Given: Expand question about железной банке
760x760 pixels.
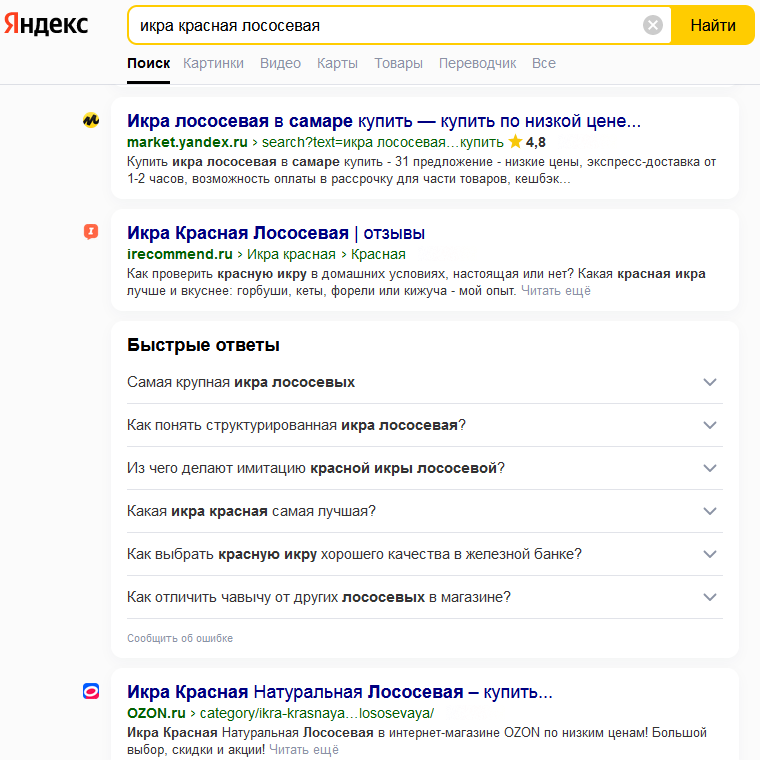Looking at the screenshot, I should [710, 554].
